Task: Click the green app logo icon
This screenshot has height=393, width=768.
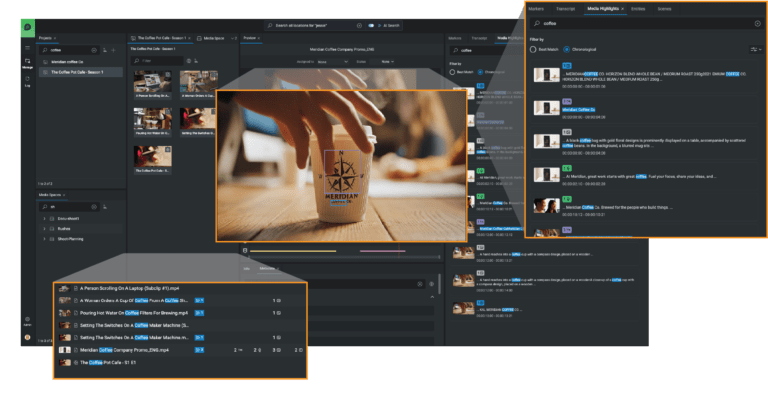Action: (27, 27)
